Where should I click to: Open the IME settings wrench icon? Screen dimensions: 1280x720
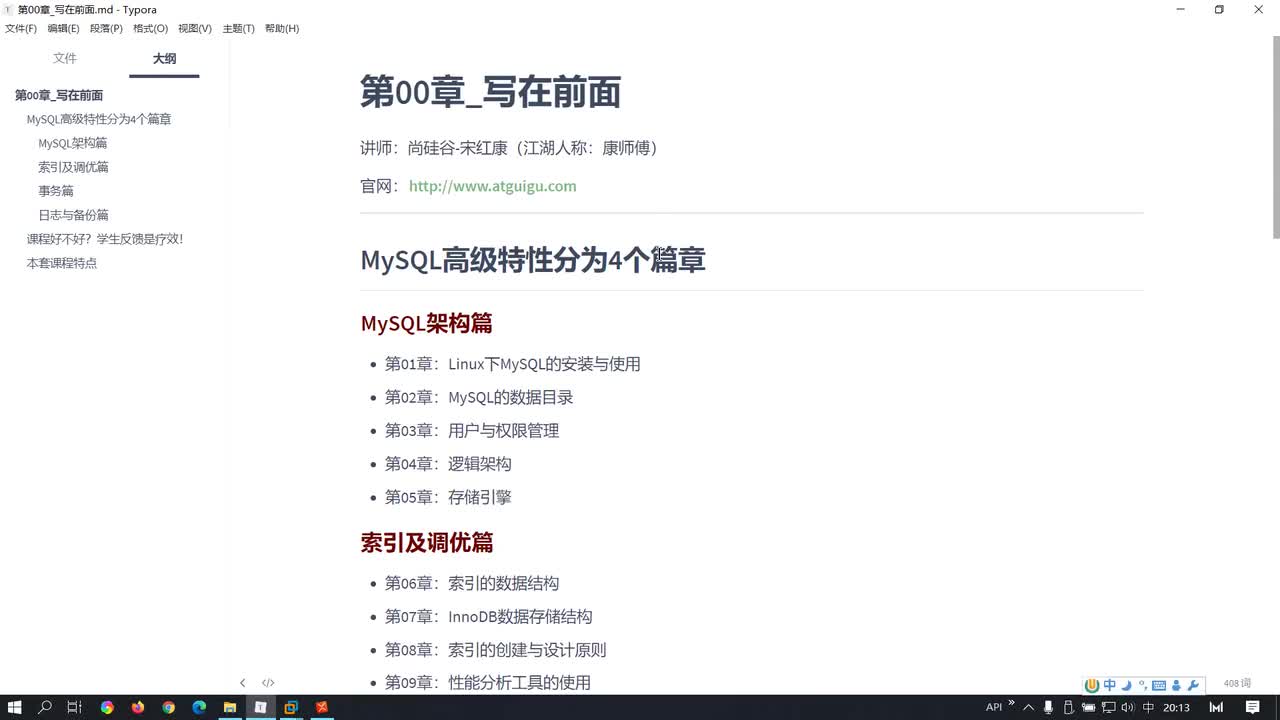(x=1192, y=685)
